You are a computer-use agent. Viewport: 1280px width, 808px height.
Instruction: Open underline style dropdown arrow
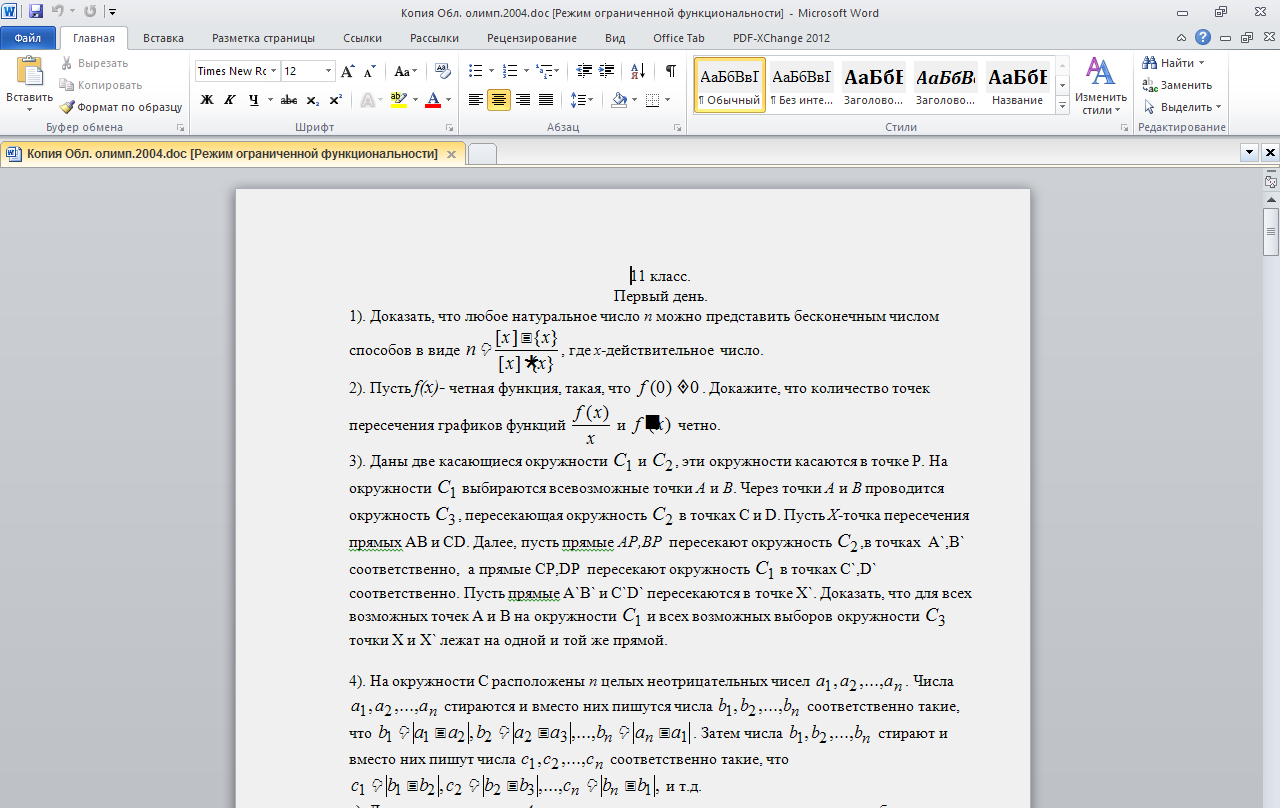(270, 100)
